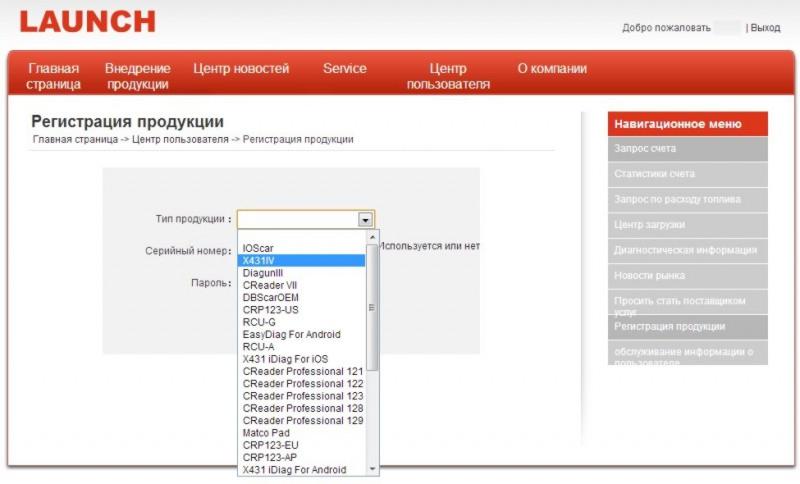Click Центр пользователя breadcrumb link
This screenshot has height=484, width=800.
[180, 139]
